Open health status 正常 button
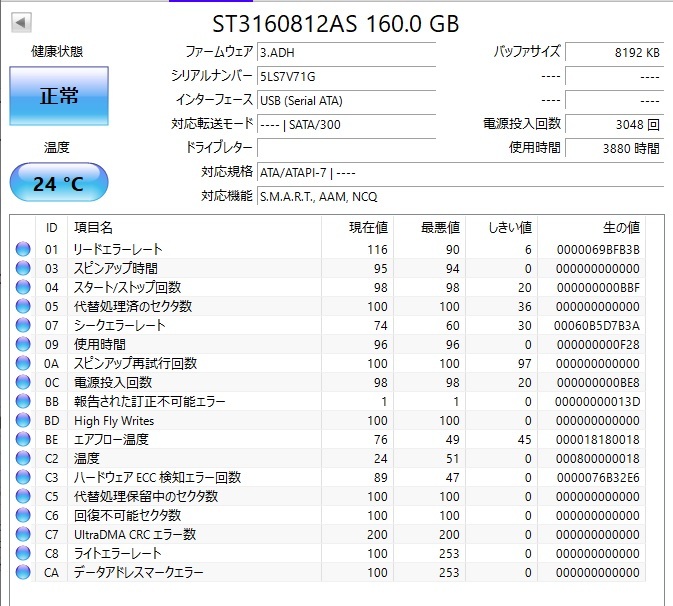The image size is (673, 606). tap(59, 96)
